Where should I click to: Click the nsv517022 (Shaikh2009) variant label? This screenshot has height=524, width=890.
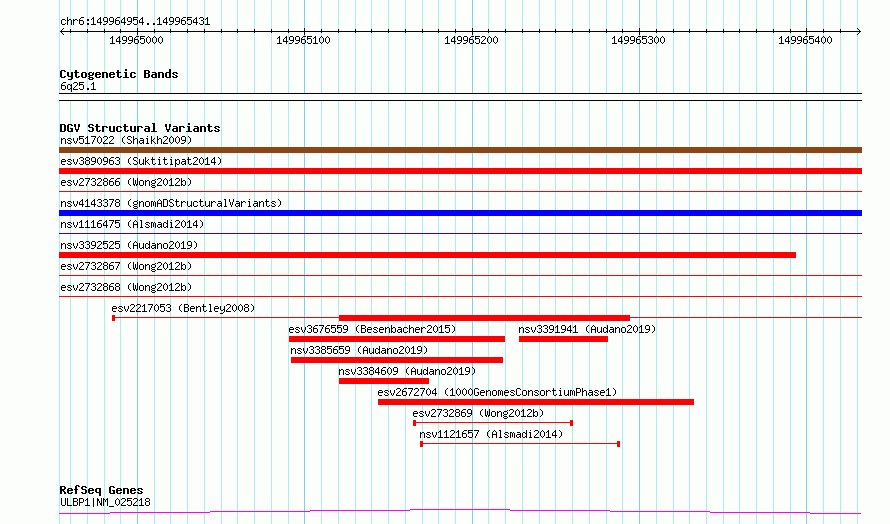point(126,140)
